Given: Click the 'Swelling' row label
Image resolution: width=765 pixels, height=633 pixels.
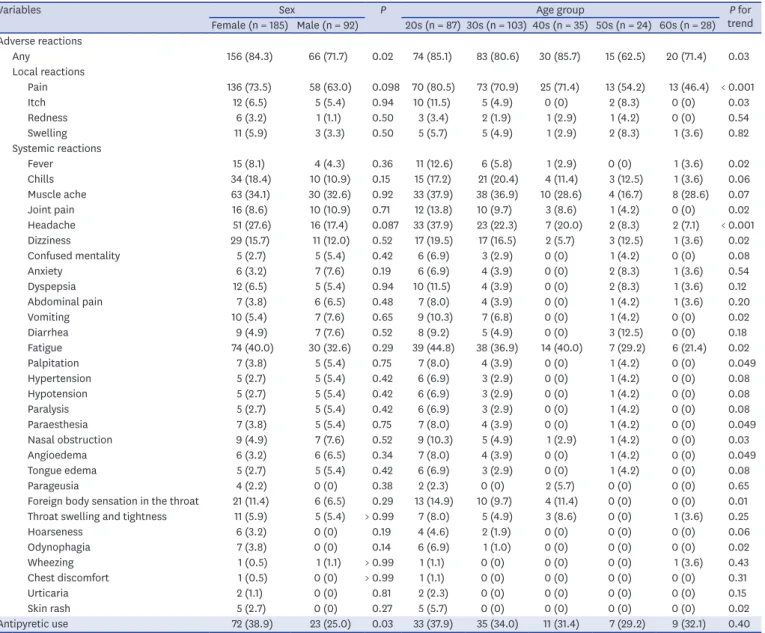Looking at the screenshot, I should point(47,133).
